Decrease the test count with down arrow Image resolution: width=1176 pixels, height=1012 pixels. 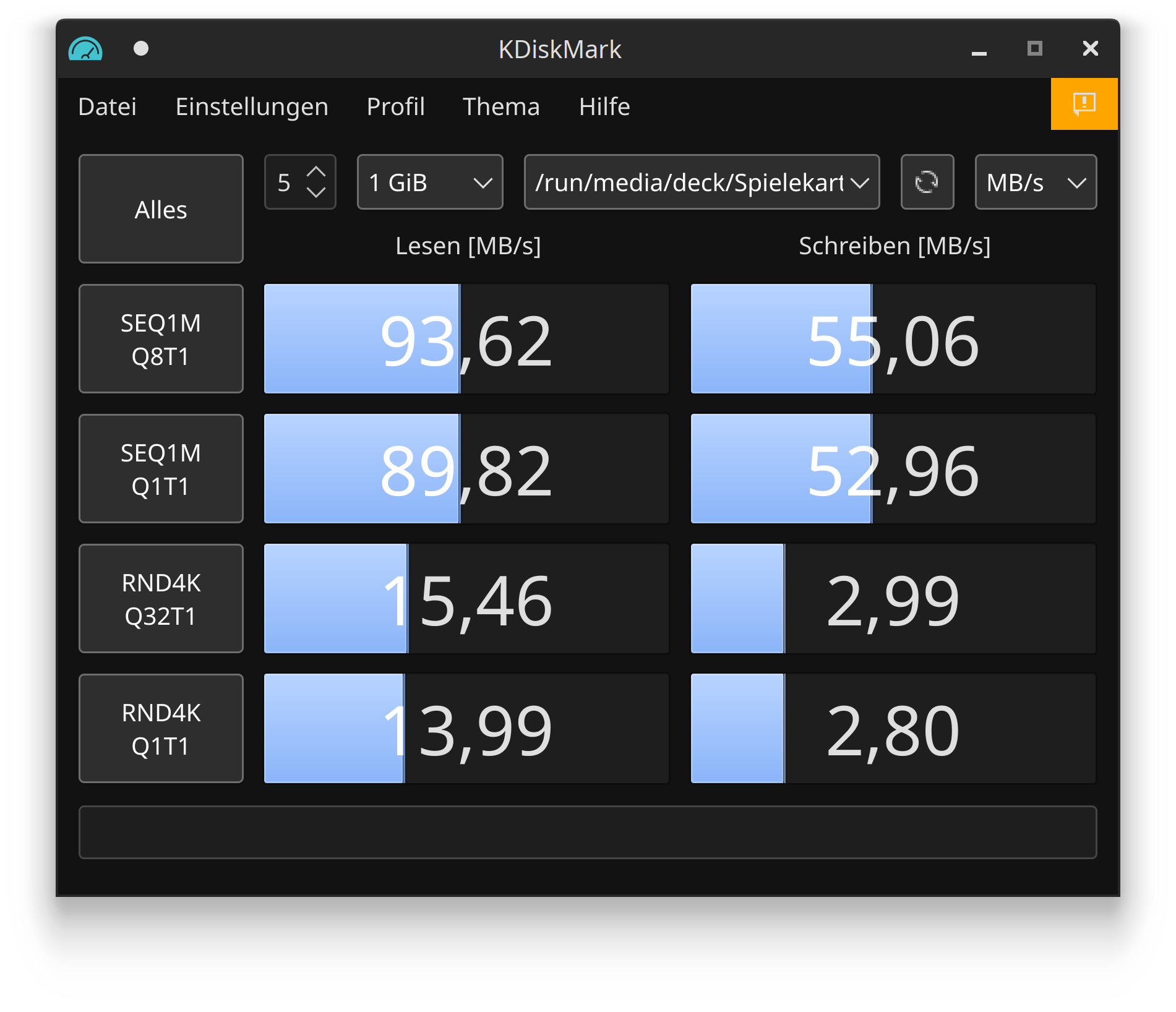316,192
